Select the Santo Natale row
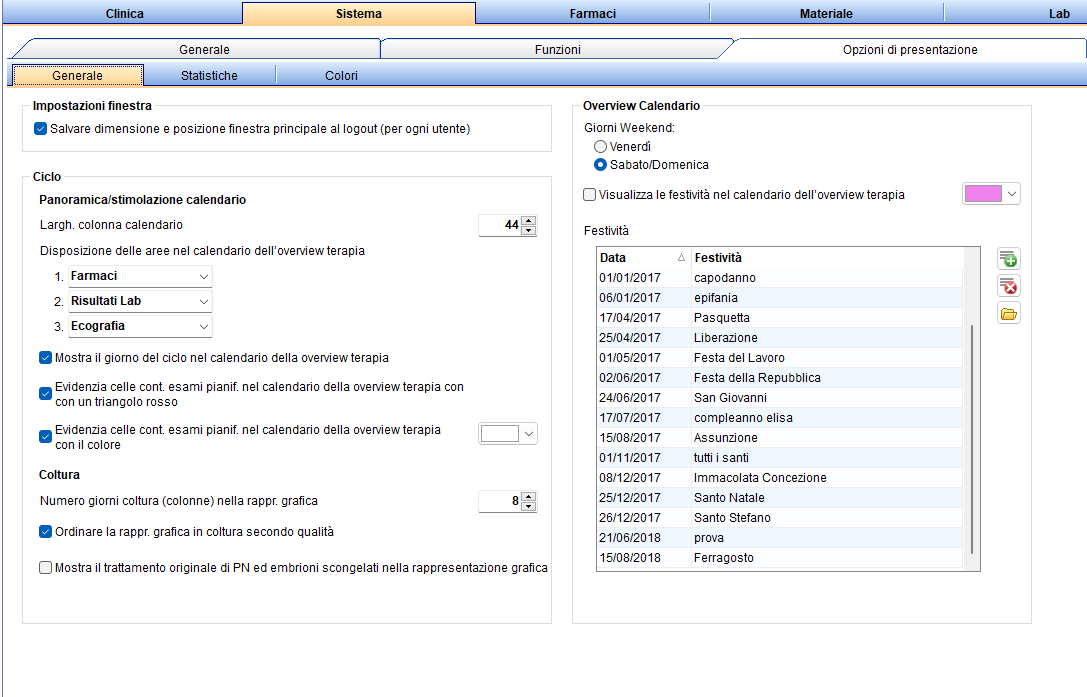This screenshot has height=697, width=1087. click(780, 498)
